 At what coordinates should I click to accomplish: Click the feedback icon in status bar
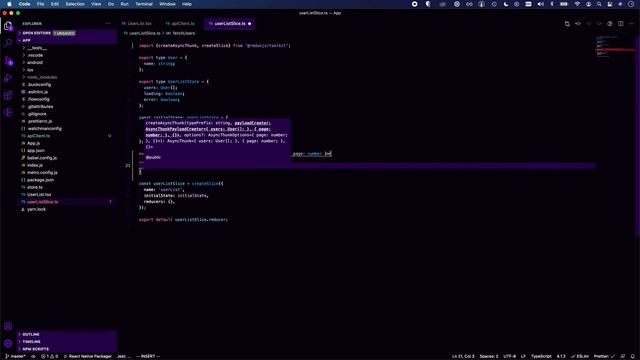coord(623,356)
